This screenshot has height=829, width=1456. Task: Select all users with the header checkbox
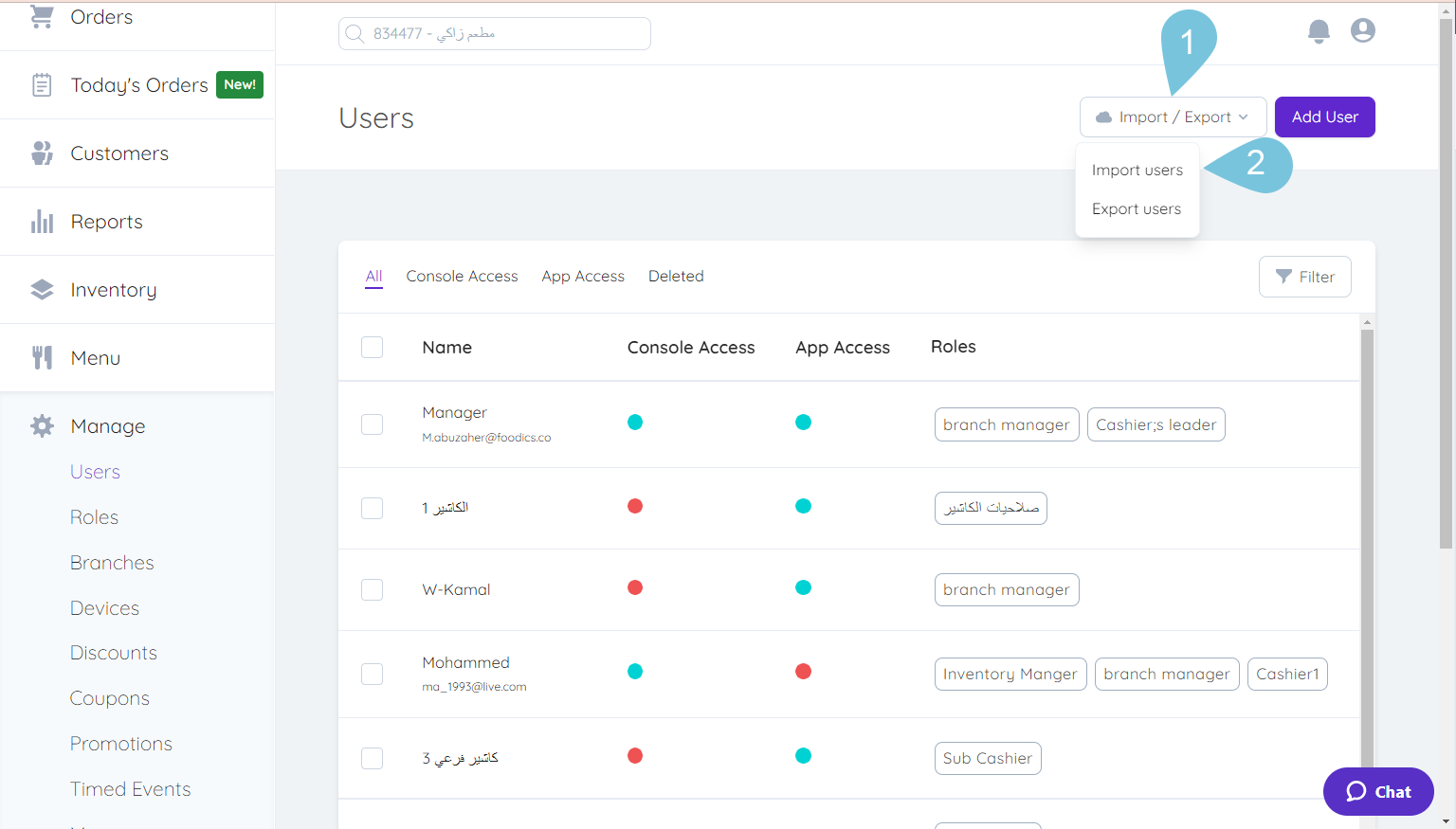tap(372, 347)
